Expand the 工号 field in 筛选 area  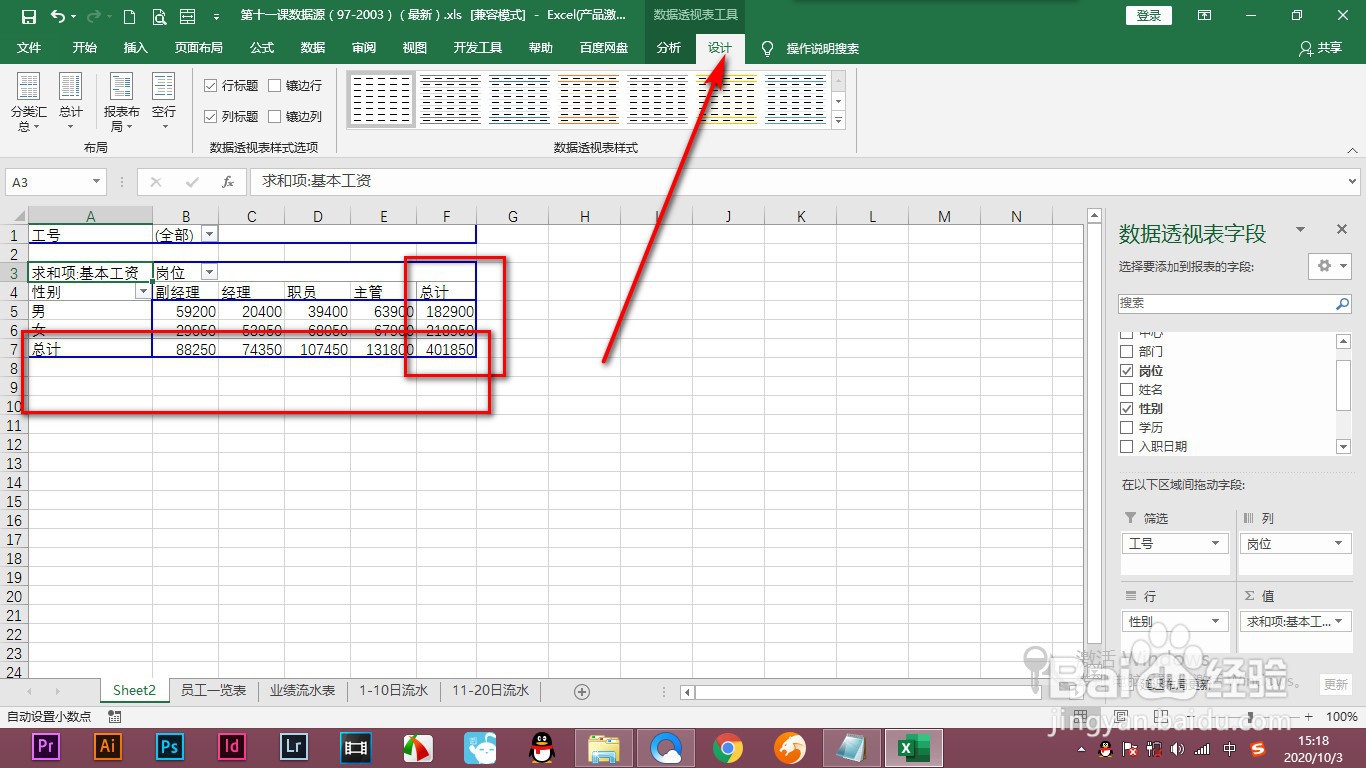coord(1216,544)
